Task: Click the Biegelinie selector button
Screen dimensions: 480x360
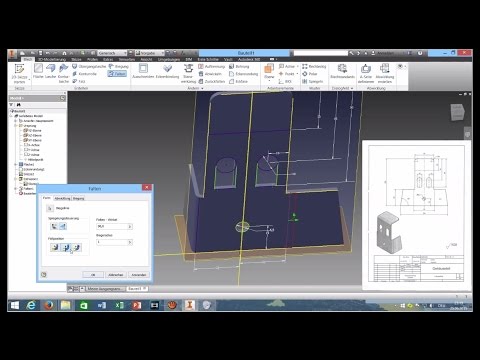Action: click(50, 208)
